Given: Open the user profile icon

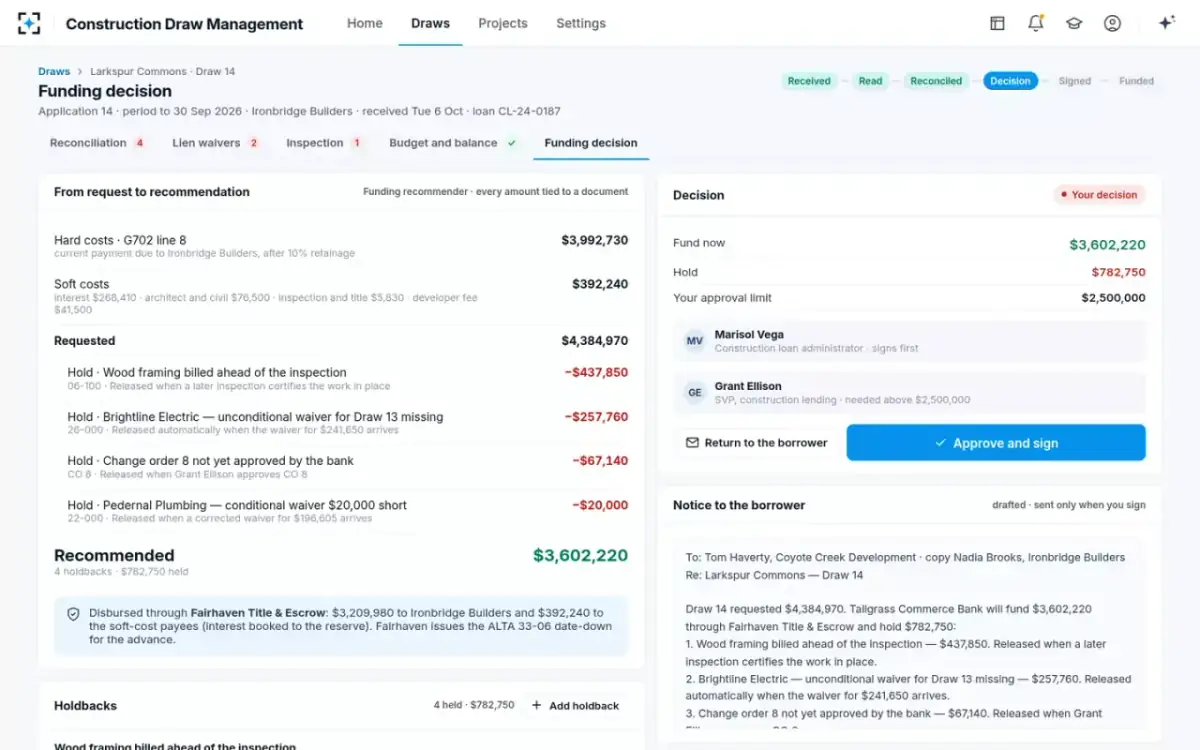Looking at the screenshot, I should (1112, 23).
